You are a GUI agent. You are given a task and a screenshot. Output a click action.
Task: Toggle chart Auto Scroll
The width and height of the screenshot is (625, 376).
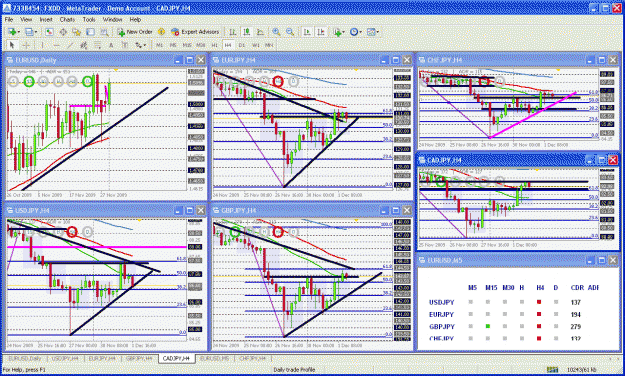pos(307,32)
